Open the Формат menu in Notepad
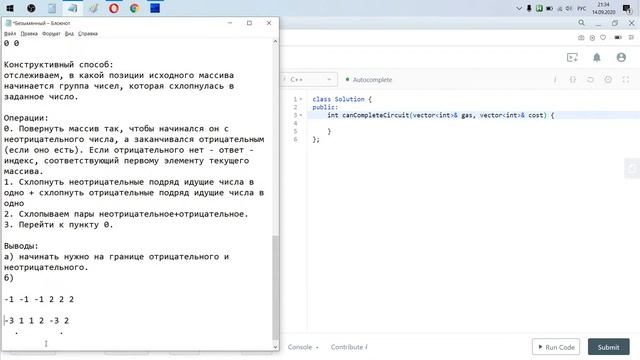Screen dimensions: 640x360 pyautogui.click(x=51, y=33)
